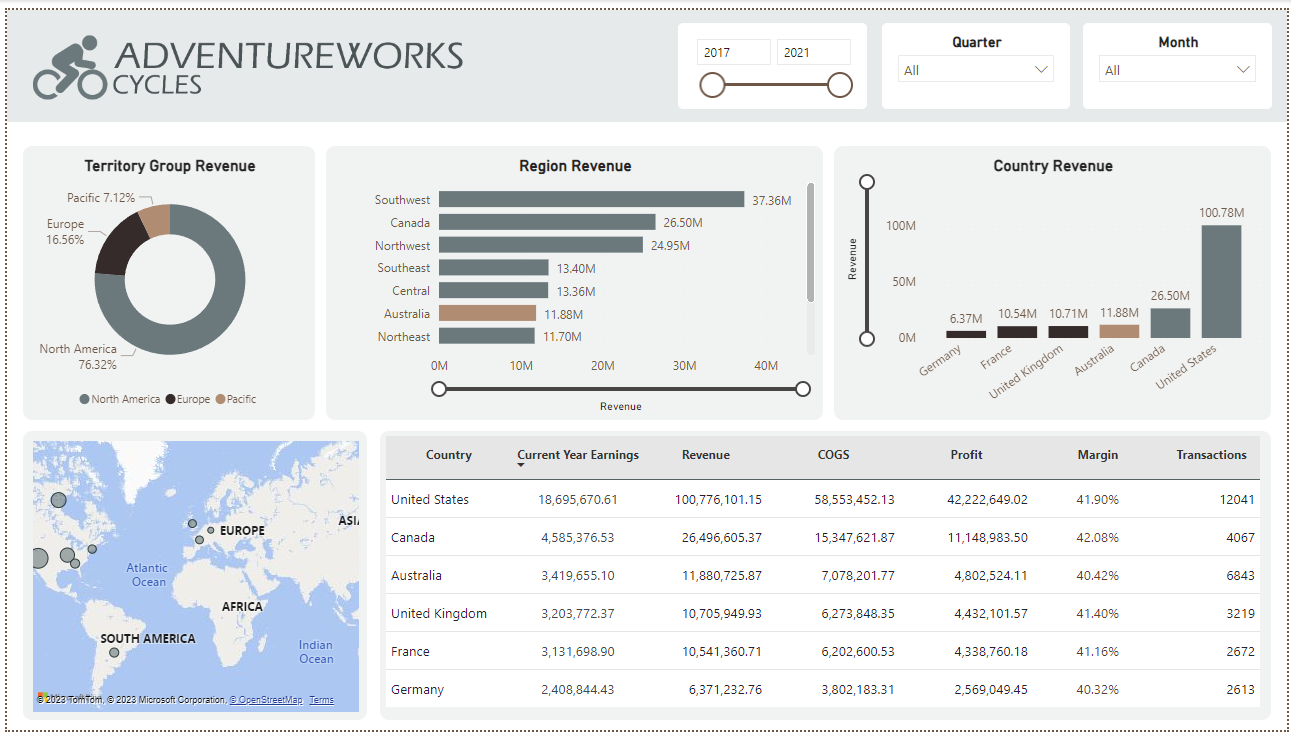Sort table by Revenue column header

706,455
